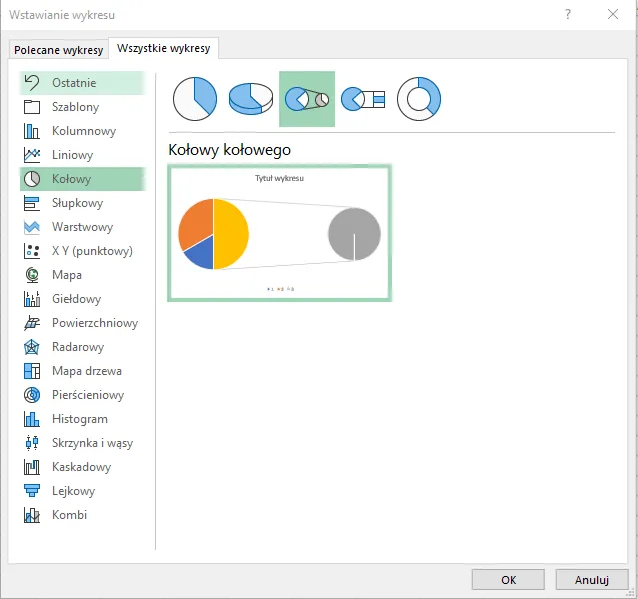Select the Liniowy chart type
638x599 pixels.
click(72, 155)
